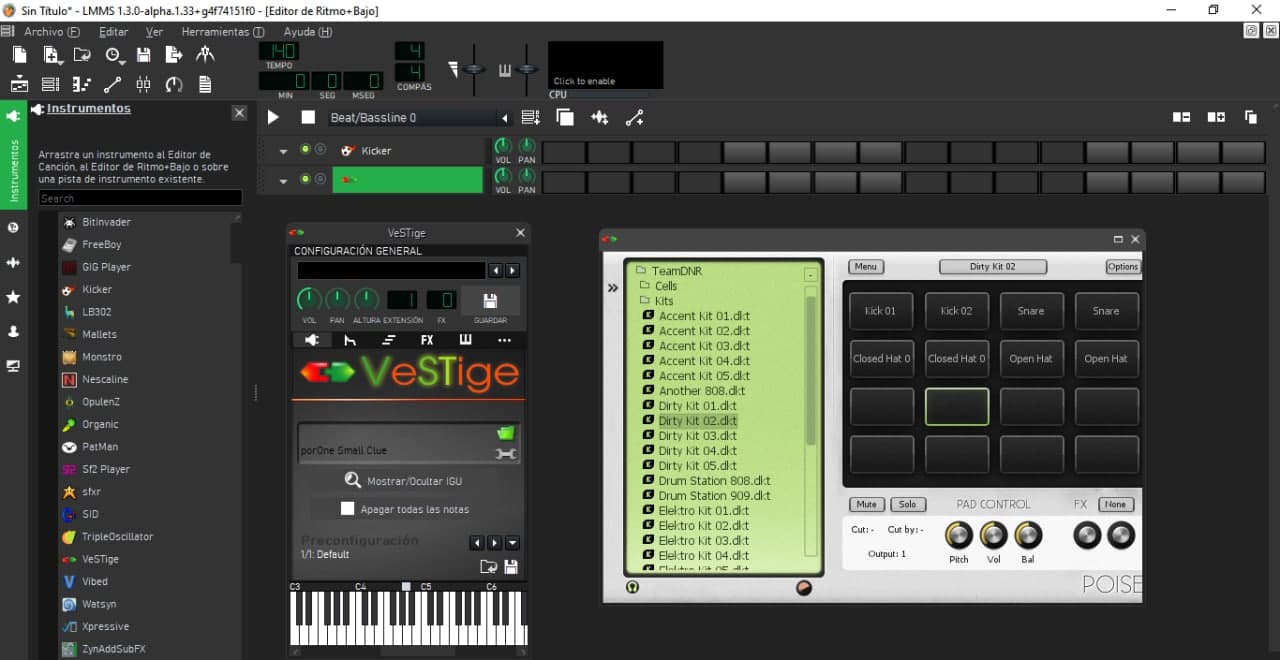Click the Poise Menu button
The width and height of the screenshot is (1280, 660).
(866, 267)
